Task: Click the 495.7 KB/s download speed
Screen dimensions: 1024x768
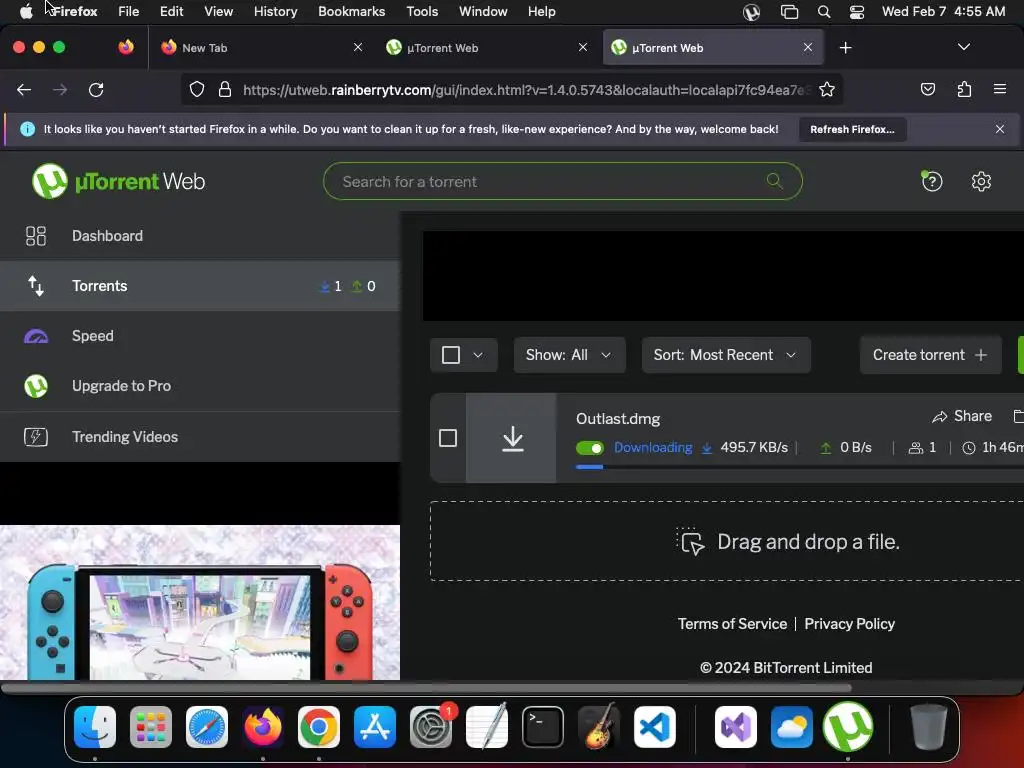Action: [x=754, y=447]
